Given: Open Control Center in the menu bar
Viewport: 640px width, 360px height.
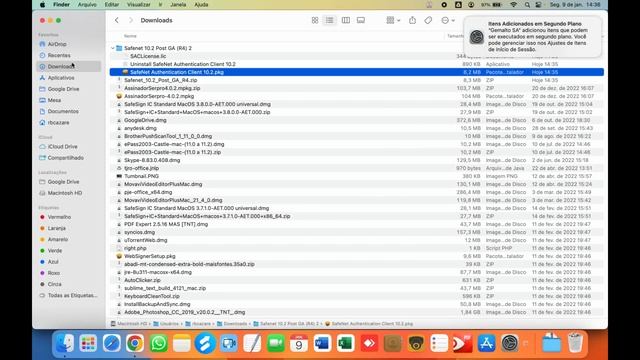Looking at the screenshot, I should point(538,4).
